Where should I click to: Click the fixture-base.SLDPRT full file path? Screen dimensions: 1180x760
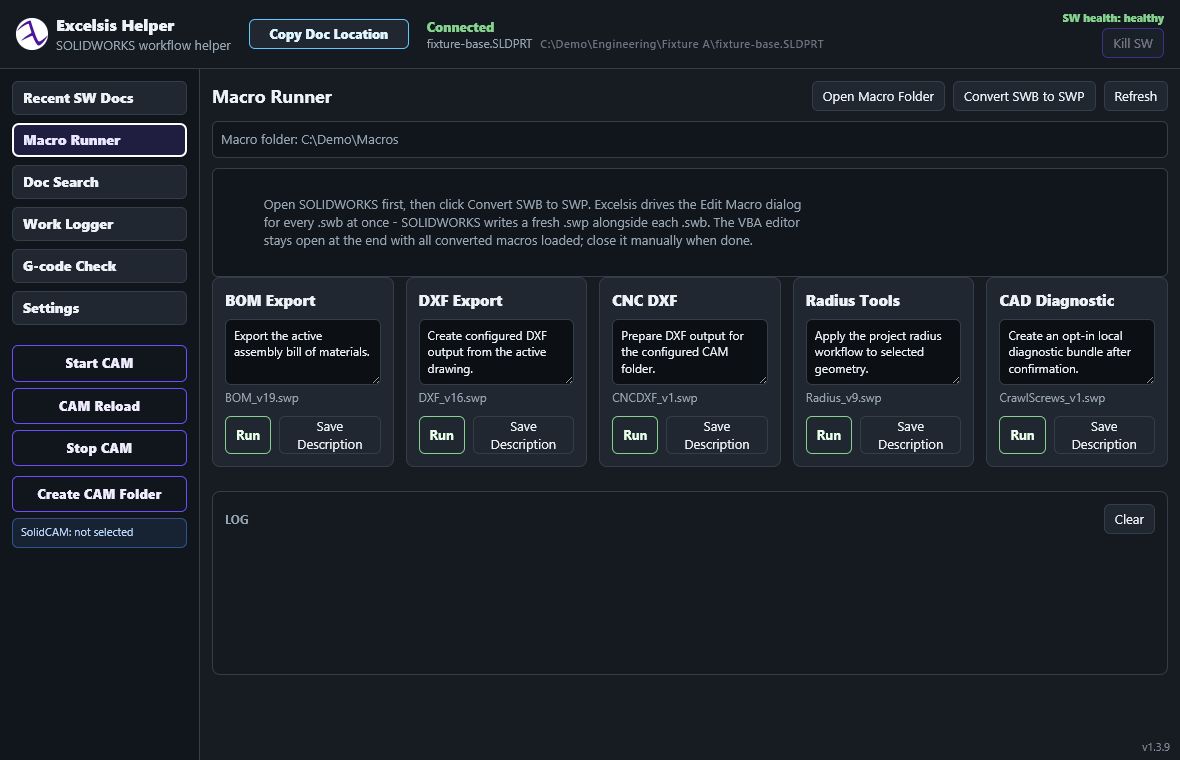click(682, 44)
